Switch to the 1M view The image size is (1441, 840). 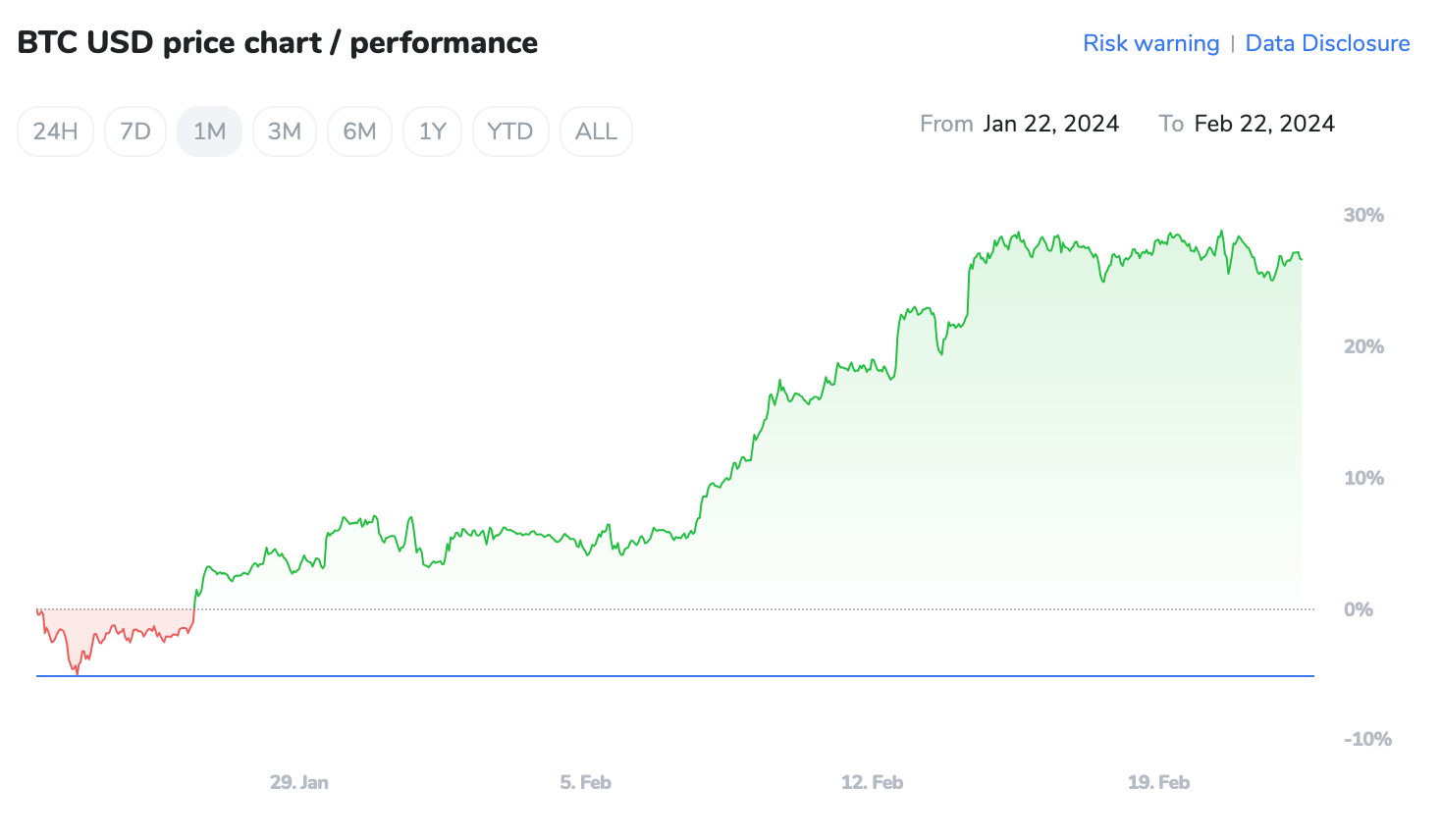point(209,131)
